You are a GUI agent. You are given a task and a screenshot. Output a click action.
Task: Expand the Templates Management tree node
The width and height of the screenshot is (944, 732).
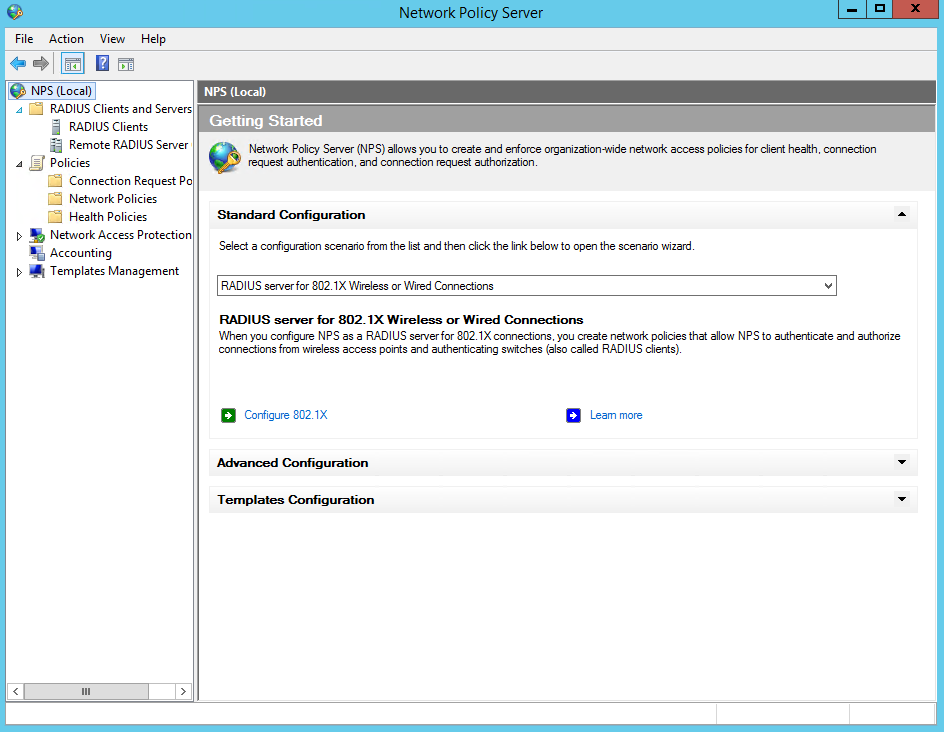click(x=19, y=272)
